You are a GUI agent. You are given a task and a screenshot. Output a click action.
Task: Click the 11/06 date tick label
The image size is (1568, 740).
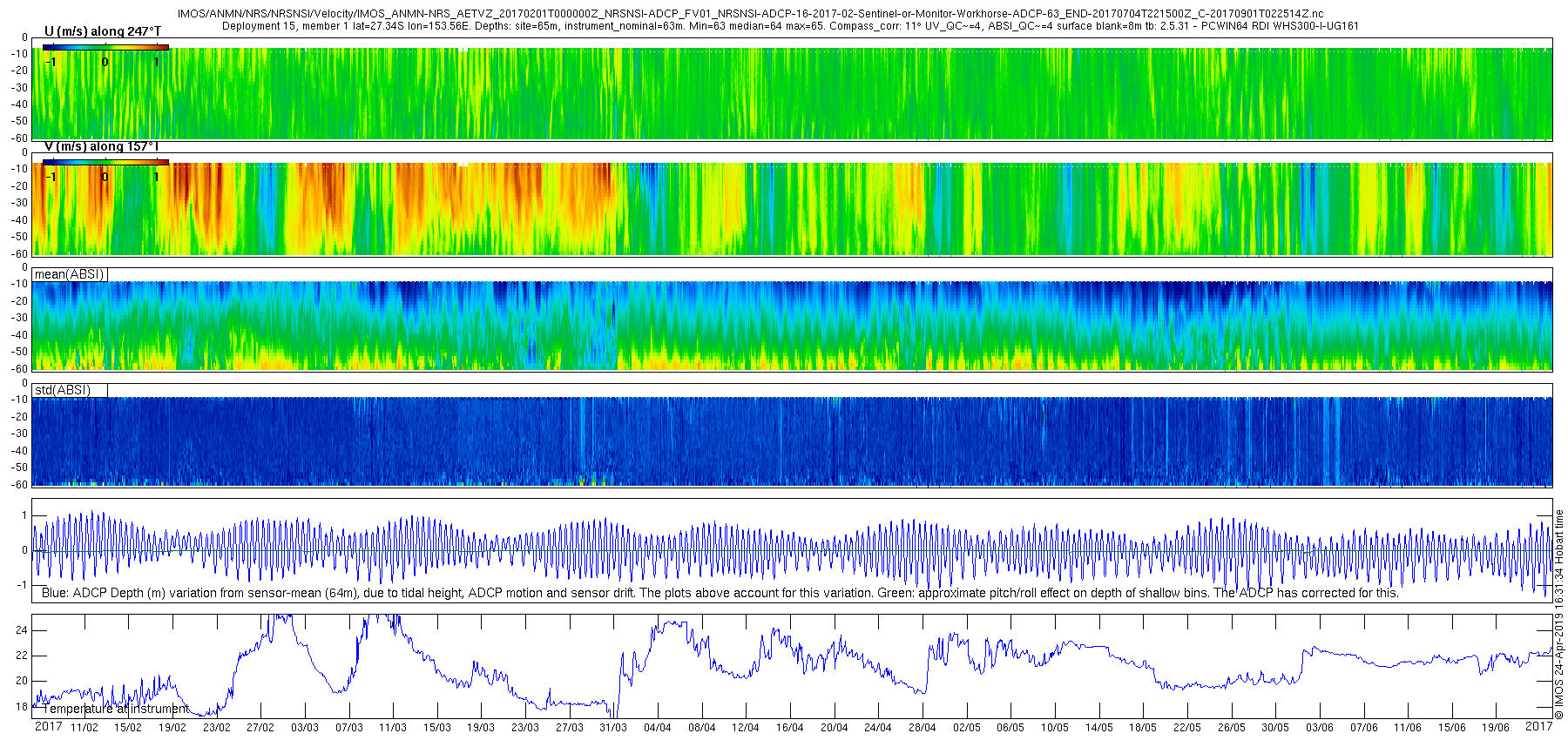pyautogui.click(x=1408, y=728)
